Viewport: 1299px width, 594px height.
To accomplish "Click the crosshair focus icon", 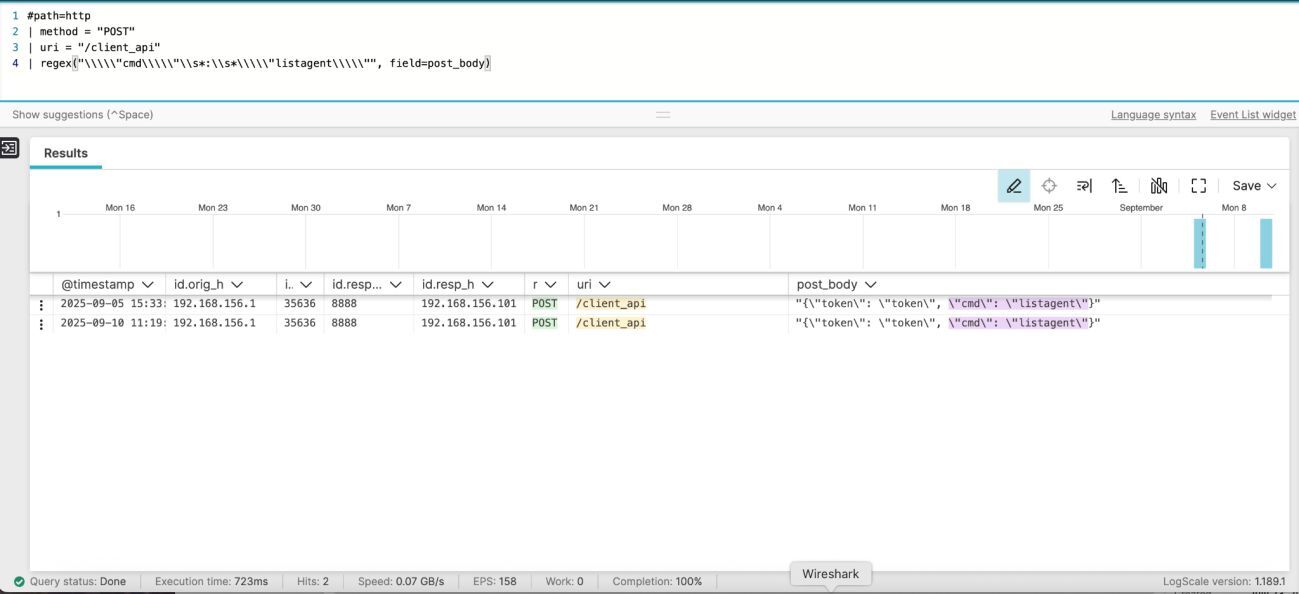I will [x=1049, y=186].
